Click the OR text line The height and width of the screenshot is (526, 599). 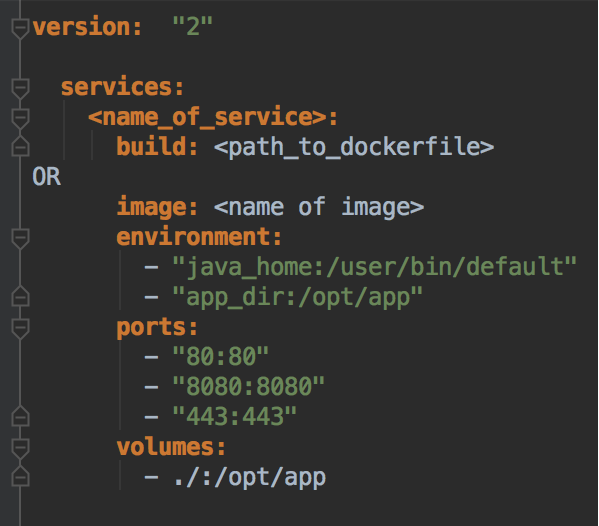47,176
